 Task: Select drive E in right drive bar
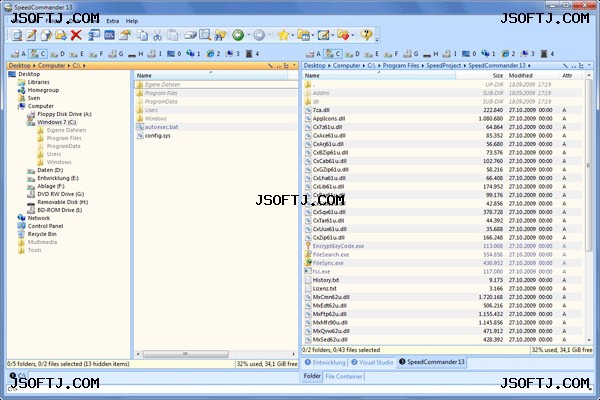click(x=372, y=54)
